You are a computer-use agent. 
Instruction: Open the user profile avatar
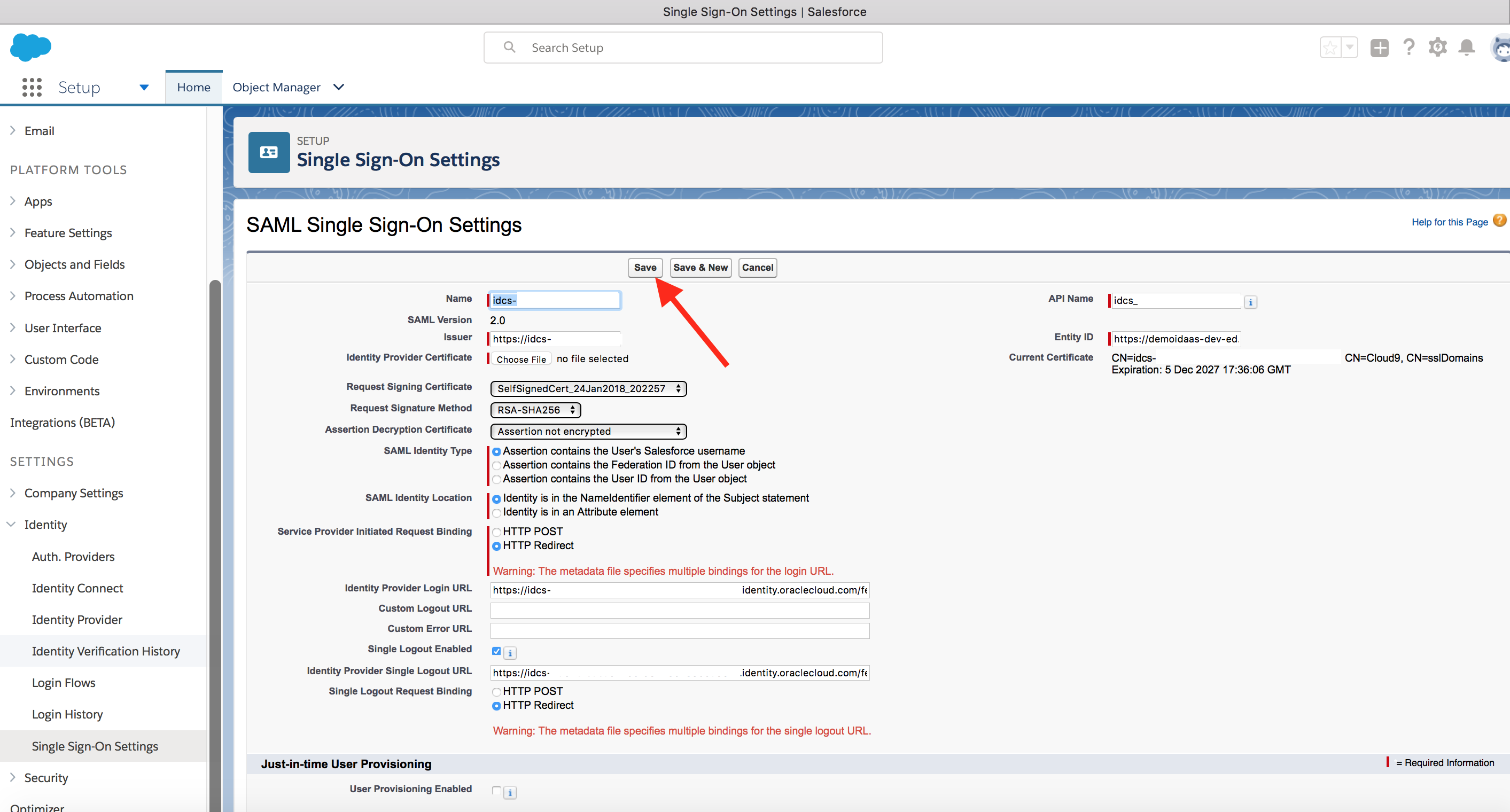[1500, 48]
